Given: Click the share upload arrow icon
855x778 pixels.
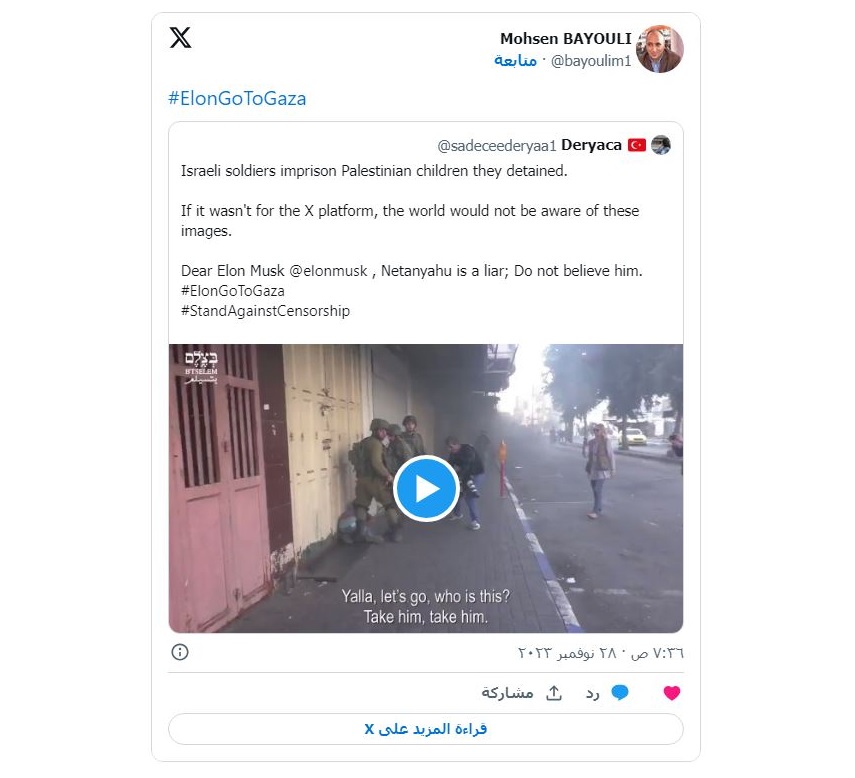Looking at the screenshot, I should (554, 692).
